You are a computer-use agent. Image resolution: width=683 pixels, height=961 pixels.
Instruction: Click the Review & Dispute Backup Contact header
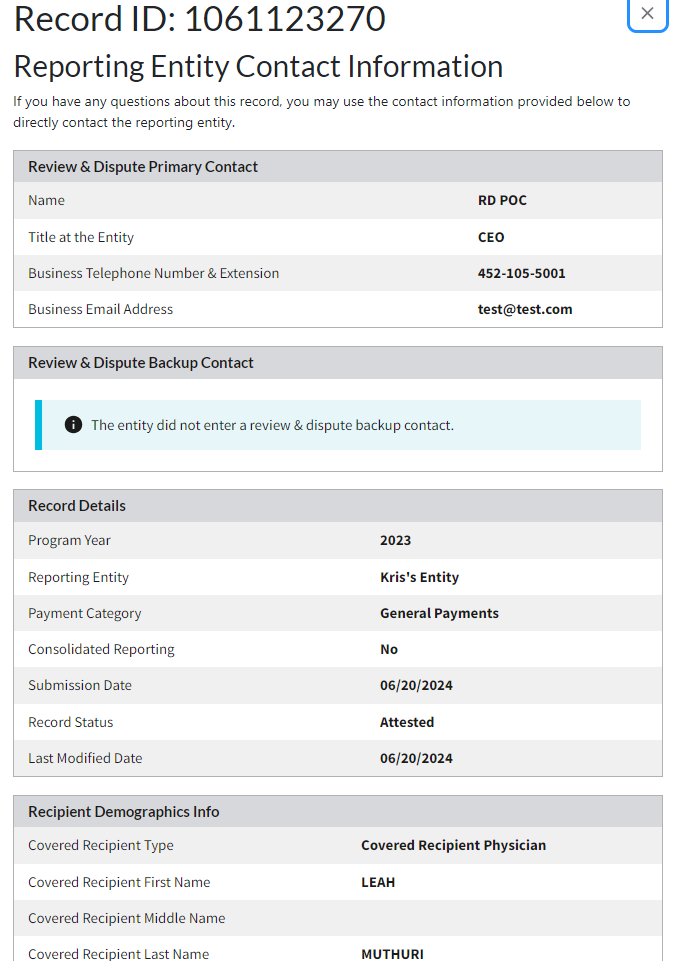click(x=141, y=363)
